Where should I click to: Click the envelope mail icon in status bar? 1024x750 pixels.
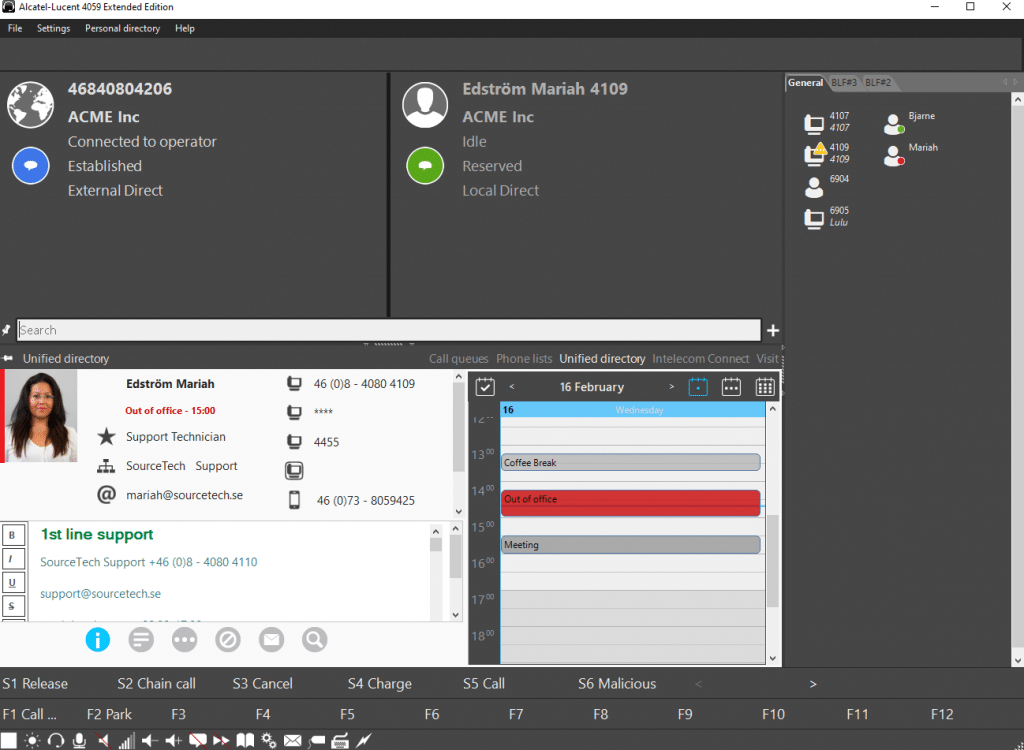tap(293, 740)
